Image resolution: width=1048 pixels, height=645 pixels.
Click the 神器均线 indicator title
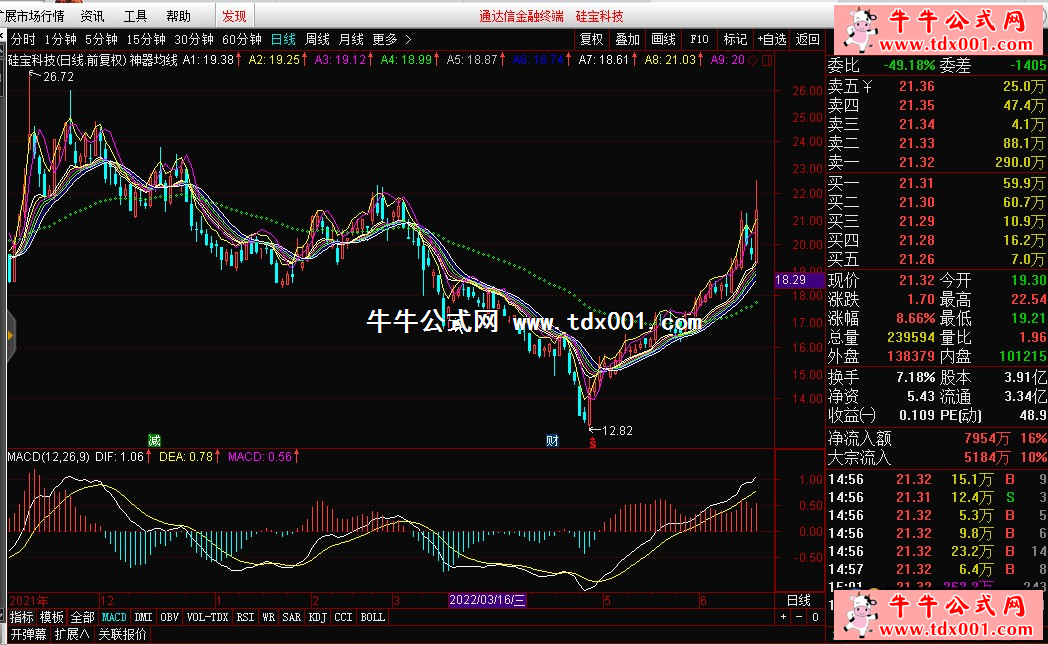pos(154,60)
